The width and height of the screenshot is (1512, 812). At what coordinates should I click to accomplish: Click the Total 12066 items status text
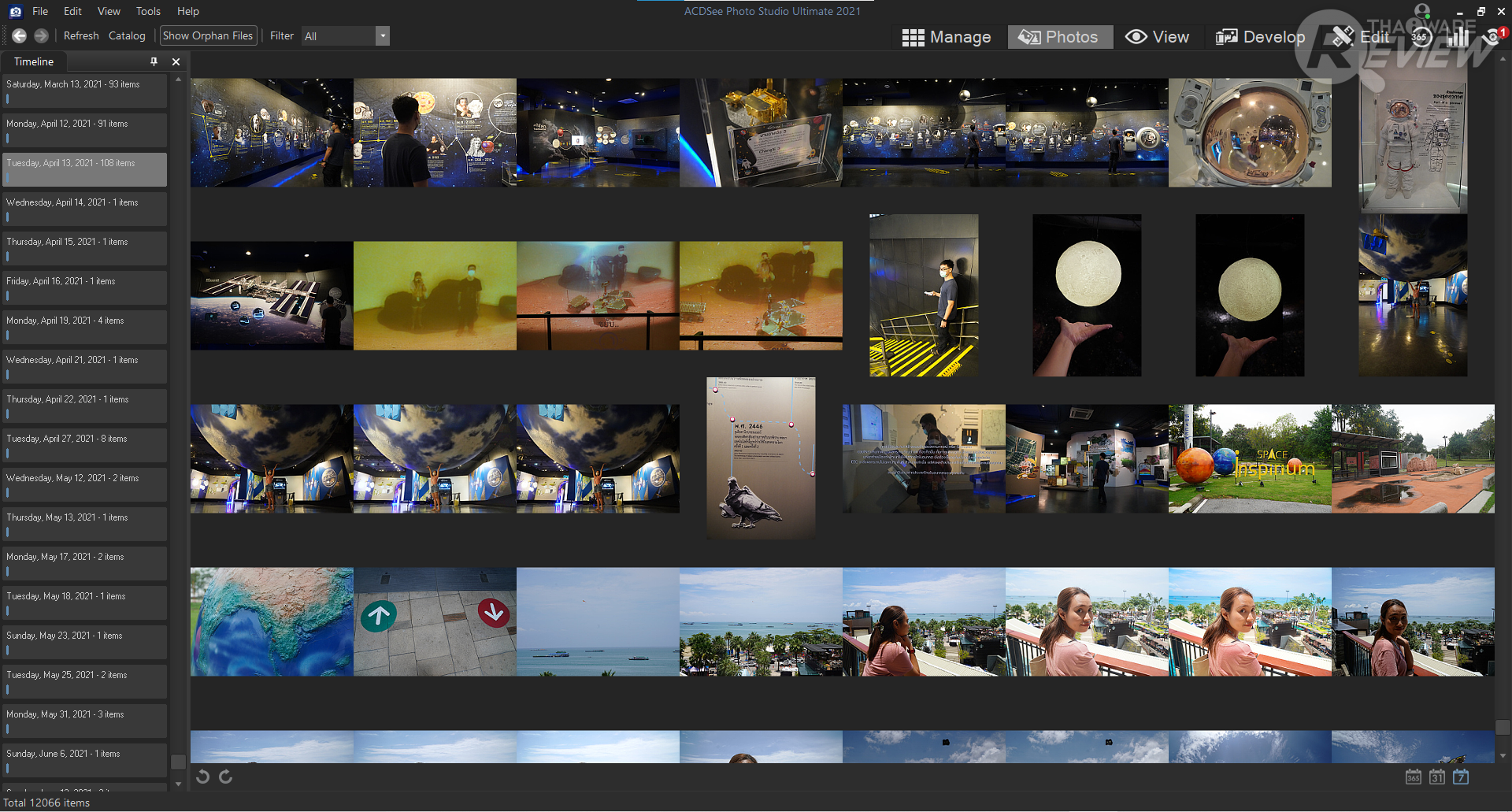(x=46, y=803)
